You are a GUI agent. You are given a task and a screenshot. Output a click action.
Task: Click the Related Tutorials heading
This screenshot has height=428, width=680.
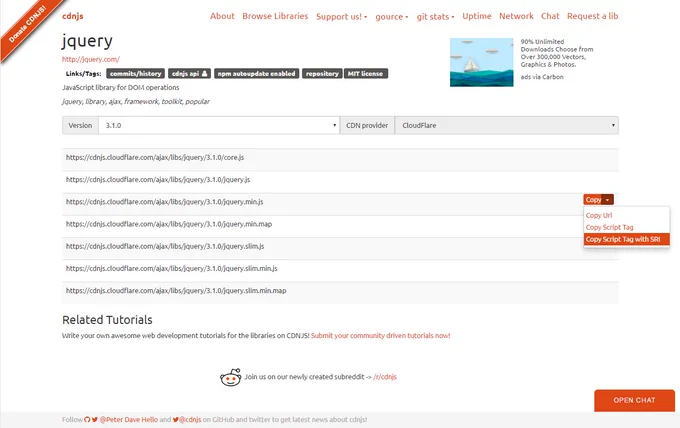tap(107, 320)
